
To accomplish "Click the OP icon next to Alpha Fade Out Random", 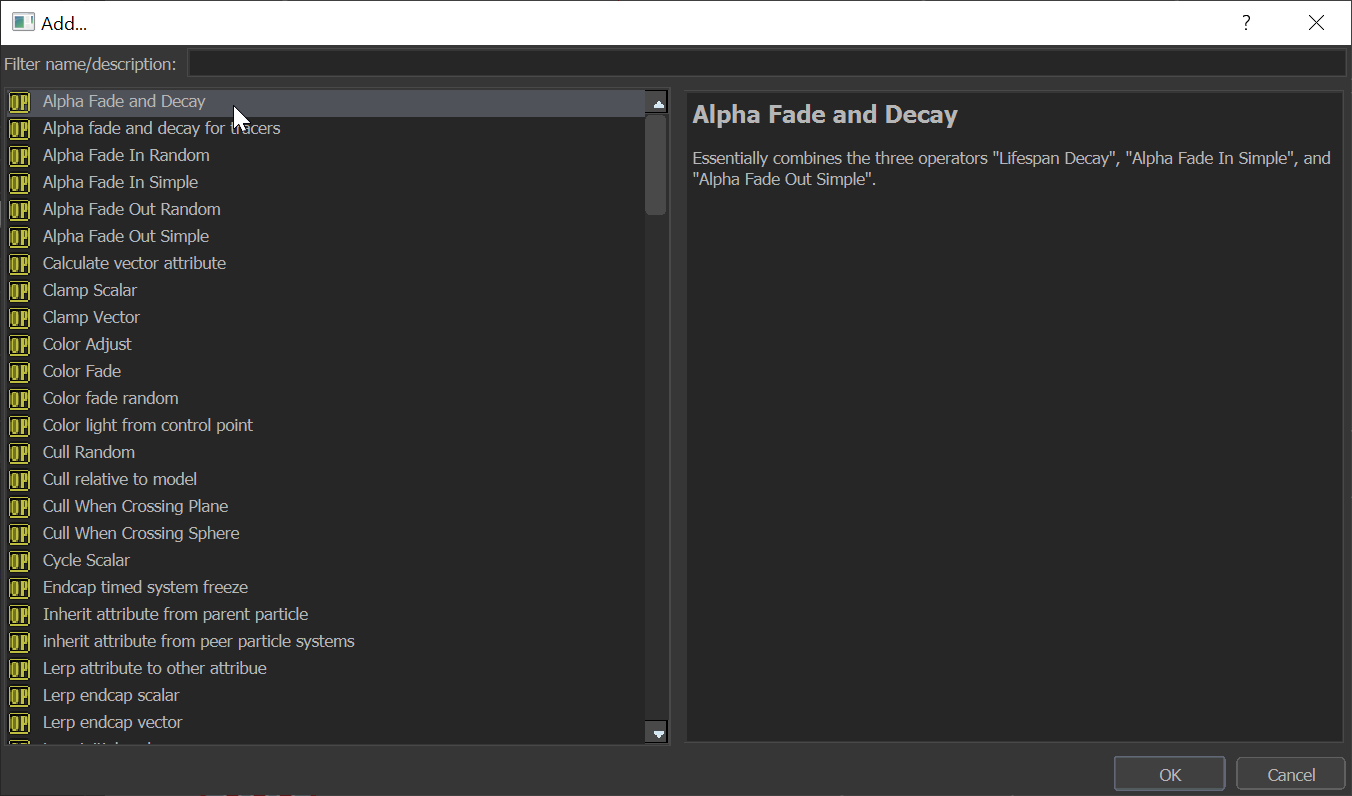I will (x=19, y=210).
